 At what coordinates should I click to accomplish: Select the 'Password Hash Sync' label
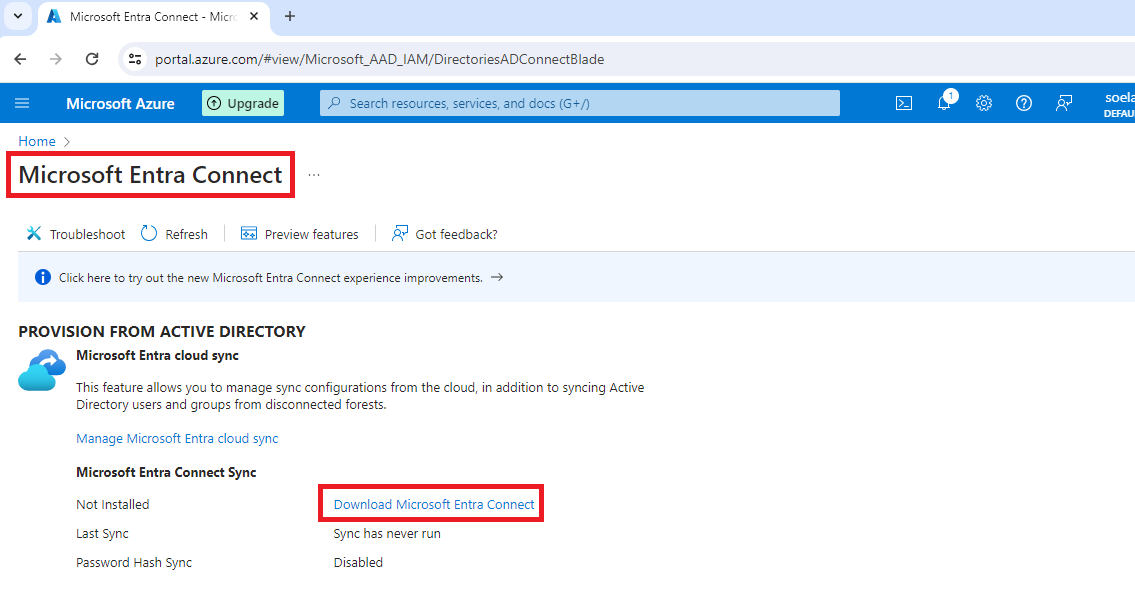(134, 563)
